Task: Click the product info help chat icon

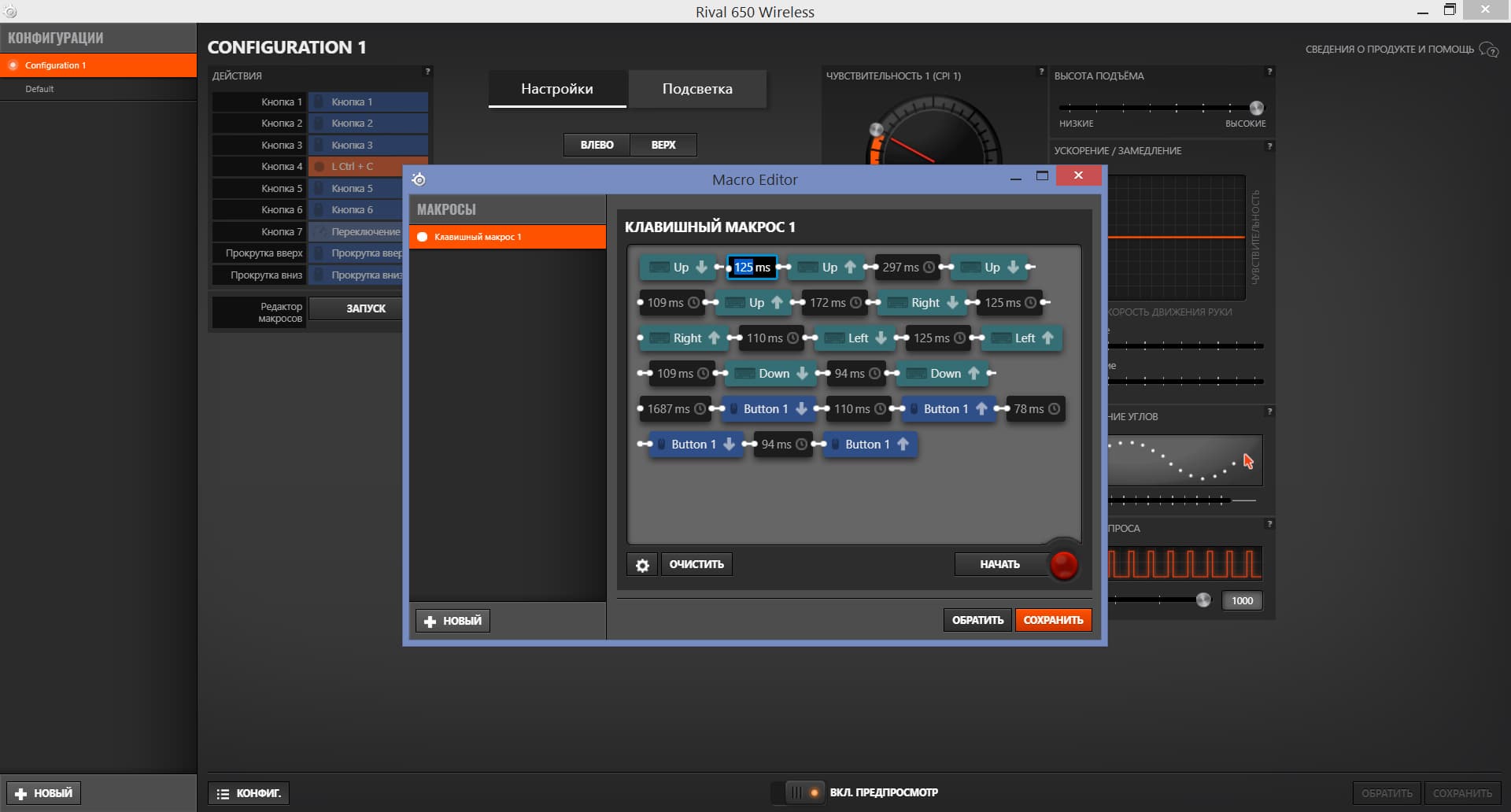Action: point(1488,50)
